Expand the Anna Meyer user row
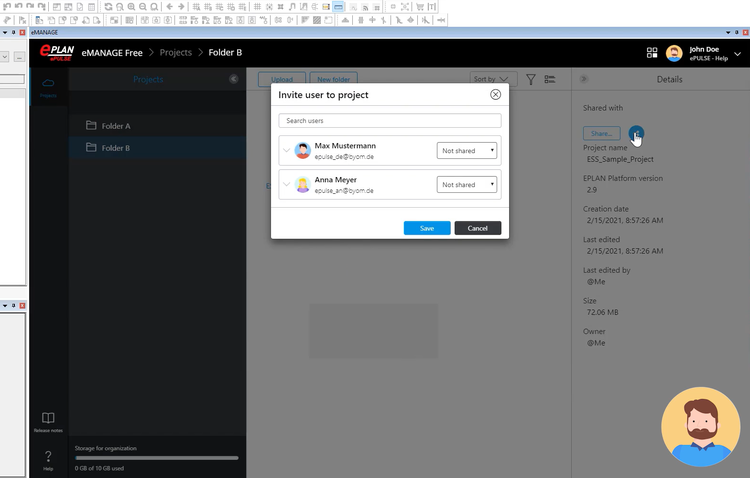Image resolution: width=750 pixels, height=478 pixels. coord(286,185)
